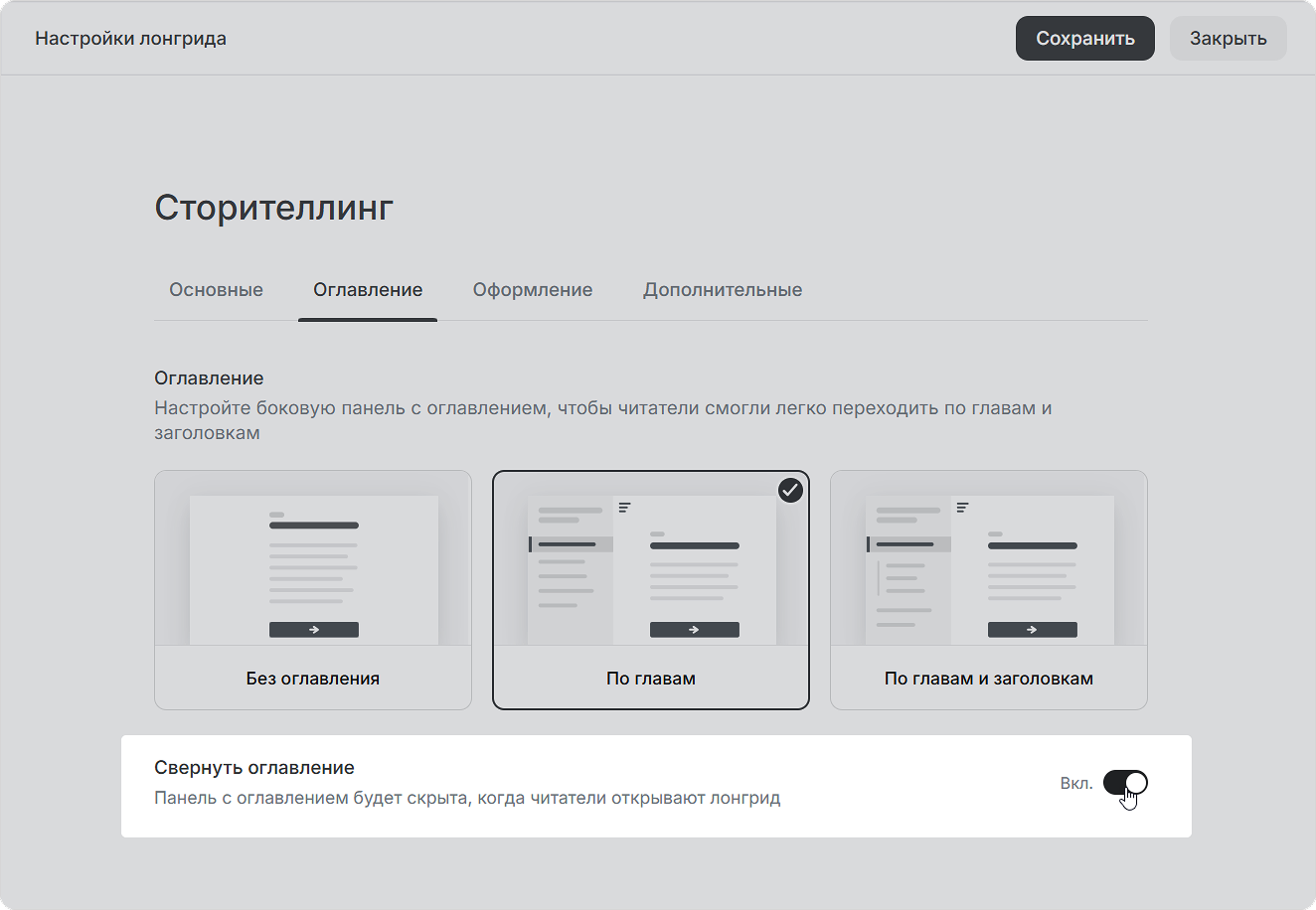Click the Свернуть оглавление label
Viewport: 1316px width, 910px height.
(x=254, y=768)
